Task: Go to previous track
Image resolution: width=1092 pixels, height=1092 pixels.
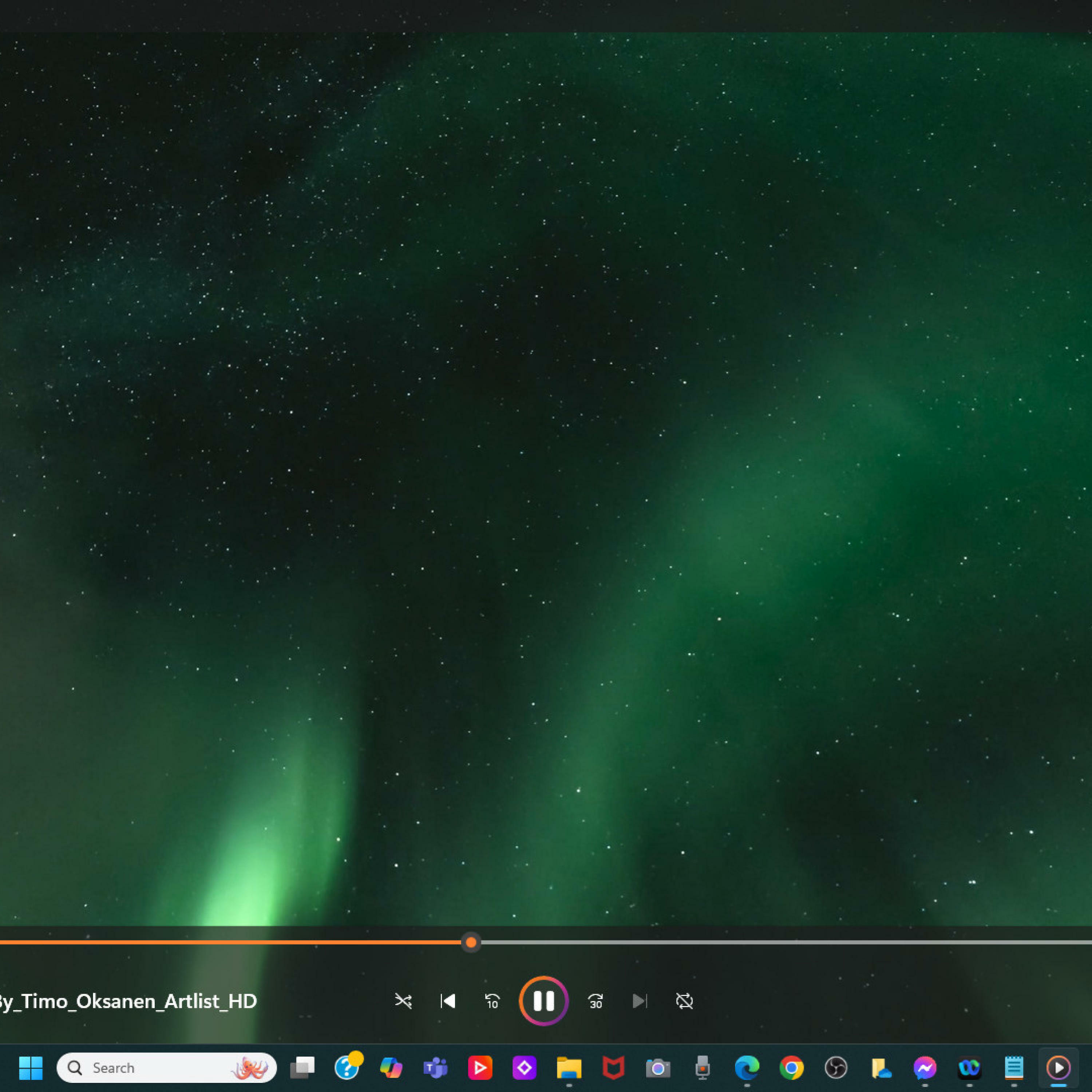Action: [x=448, y=1001]
